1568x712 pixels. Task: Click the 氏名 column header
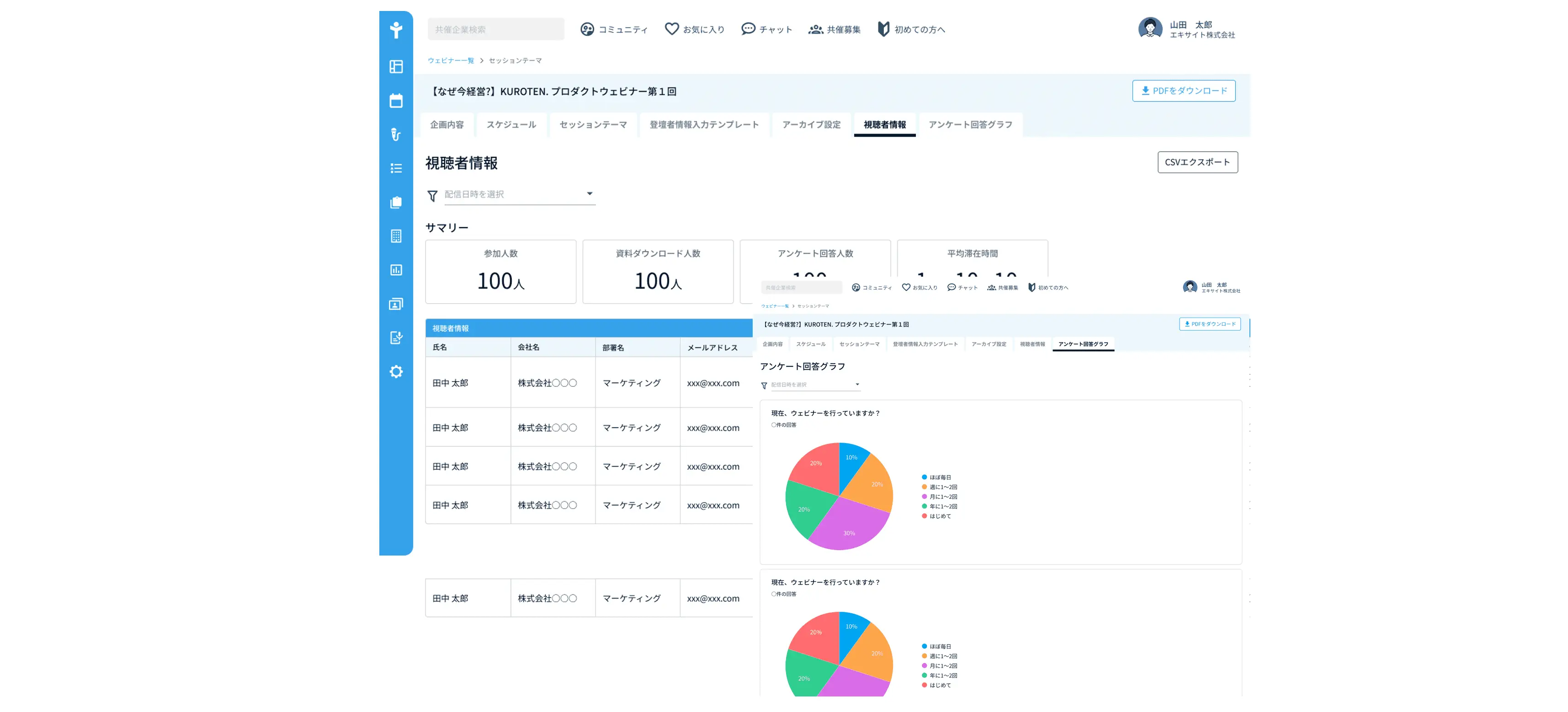tap(468, 347)
